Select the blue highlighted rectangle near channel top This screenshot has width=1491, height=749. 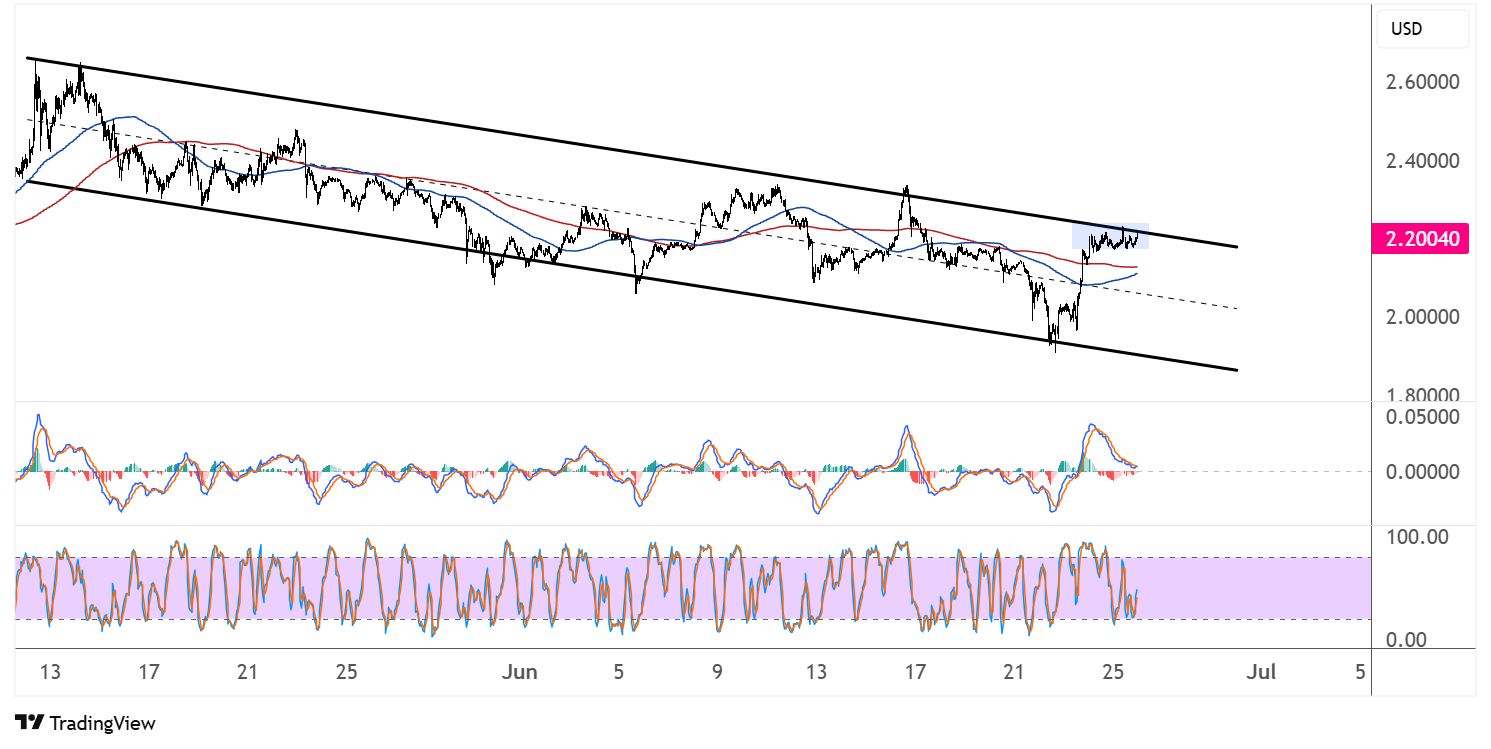(1110, 236)
